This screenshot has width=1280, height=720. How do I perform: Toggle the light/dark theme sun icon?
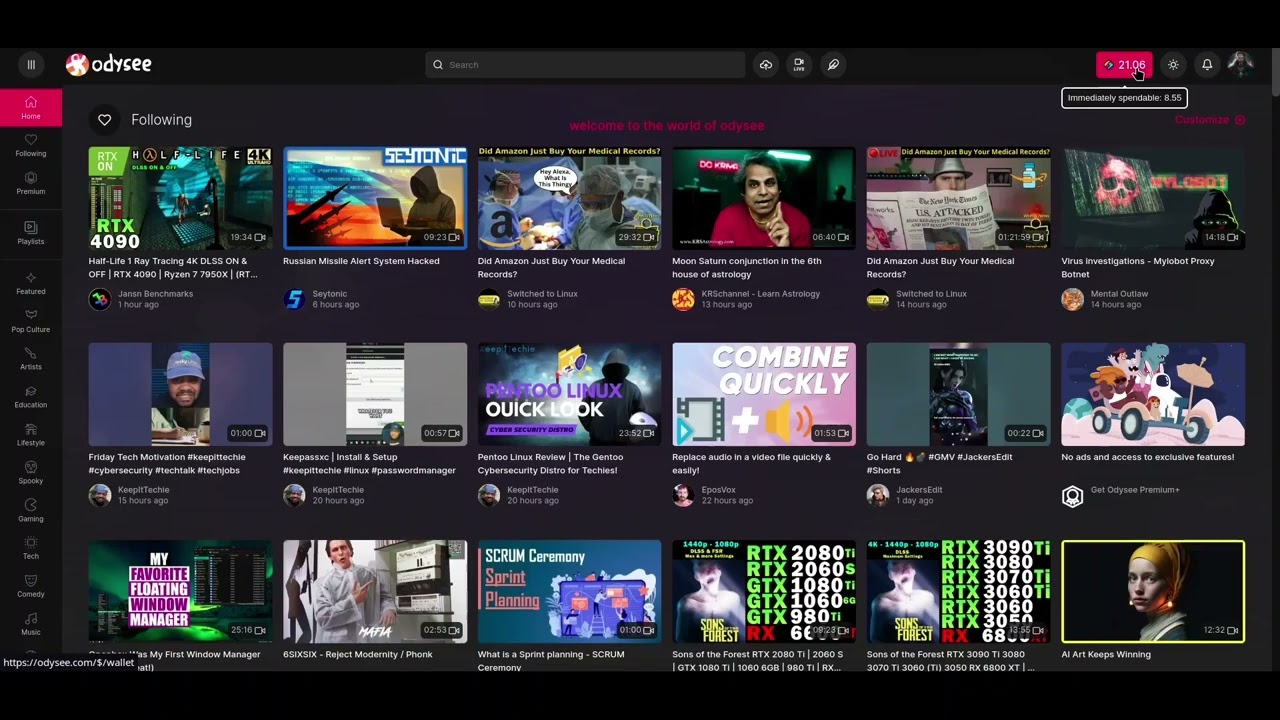pos(1173,65)
